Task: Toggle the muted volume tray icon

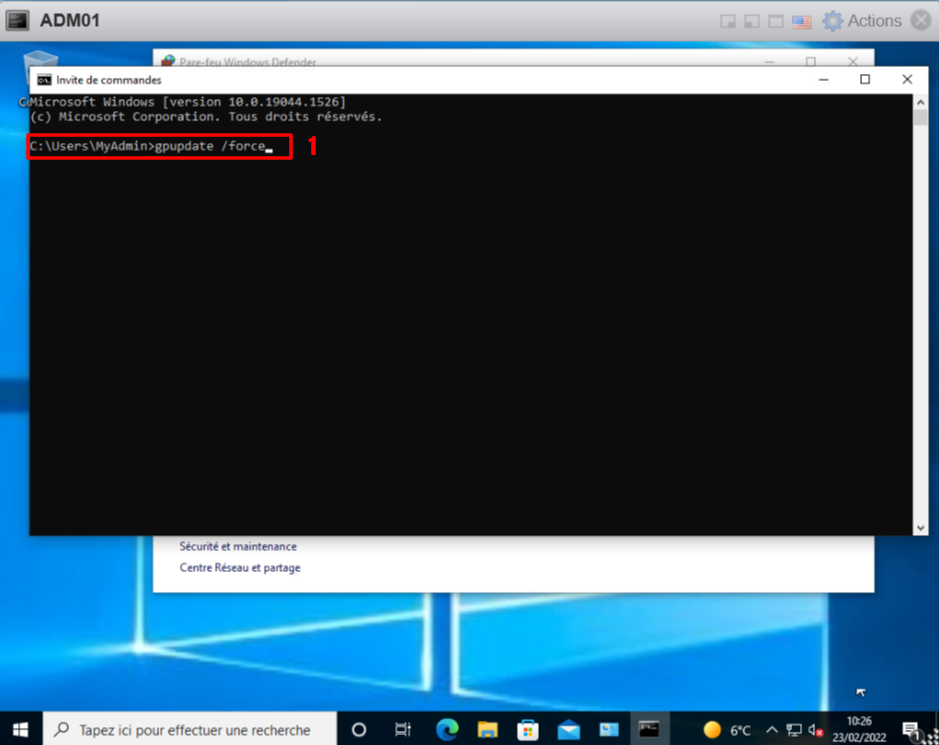Action: click(x=816, y=730)
